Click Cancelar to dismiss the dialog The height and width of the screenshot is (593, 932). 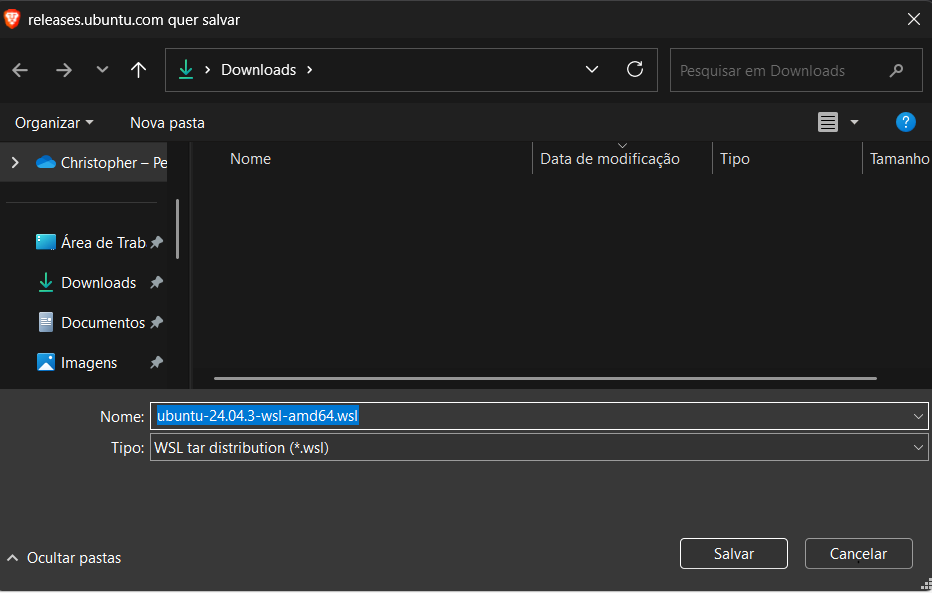tap(858, 554)
